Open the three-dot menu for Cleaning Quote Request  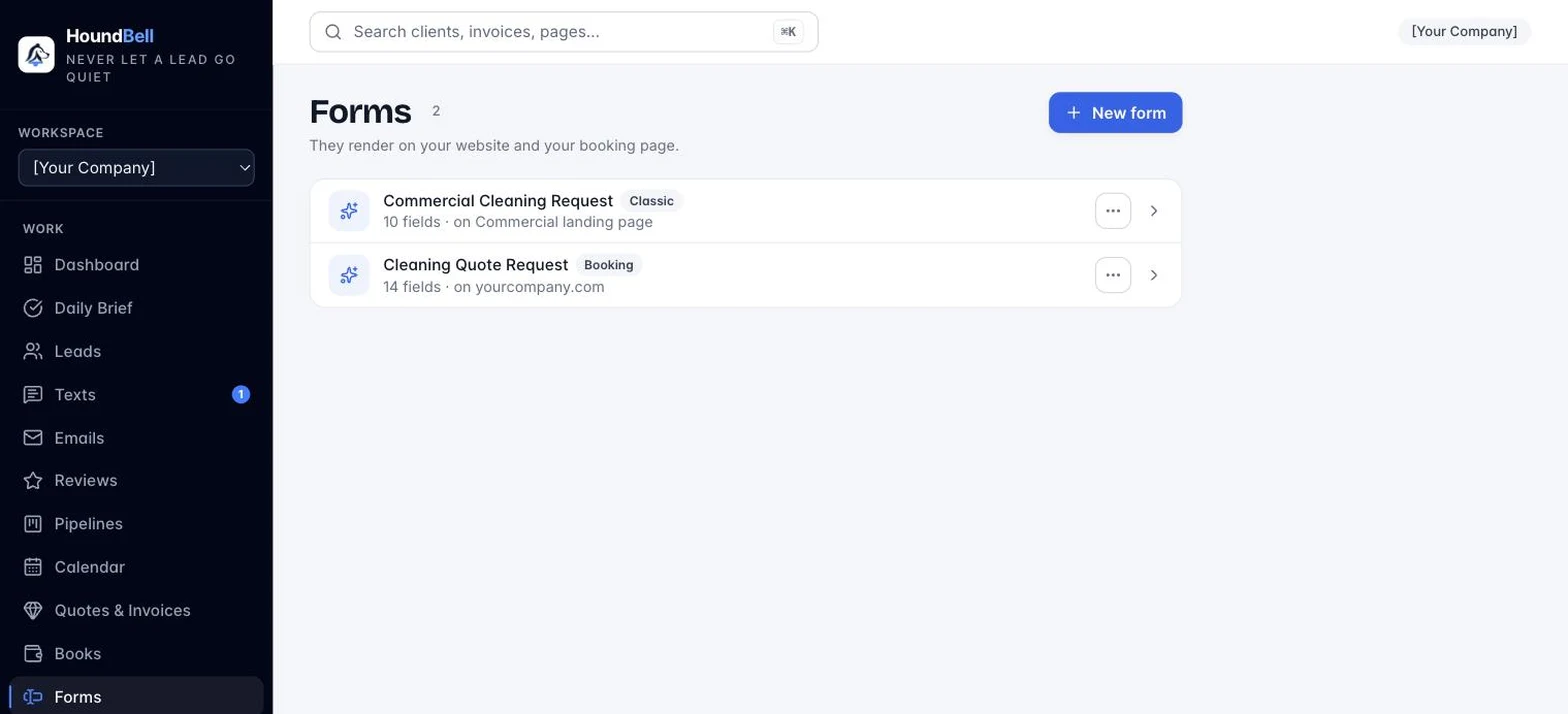(1113, 275)
